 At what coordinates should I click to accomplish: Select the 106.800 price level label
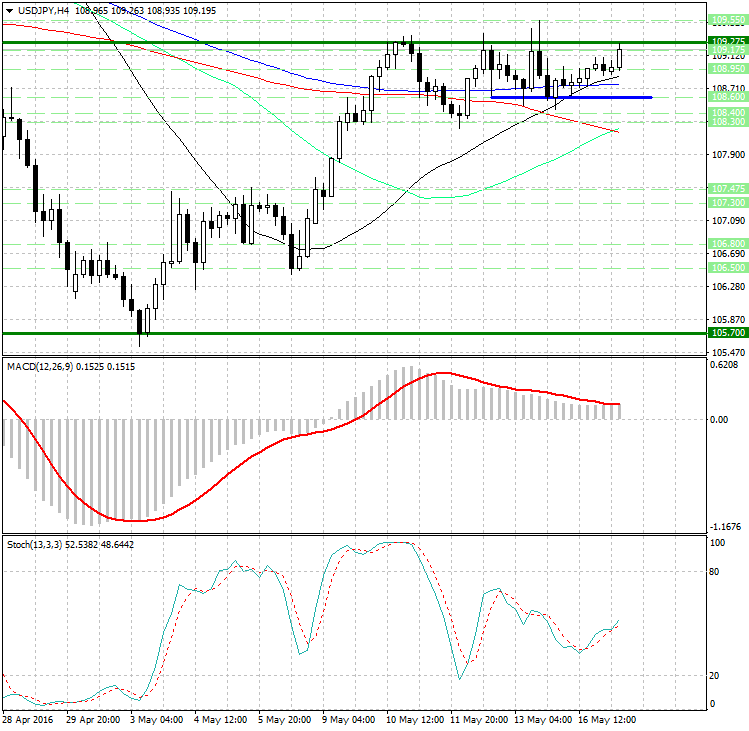point(728,244)
